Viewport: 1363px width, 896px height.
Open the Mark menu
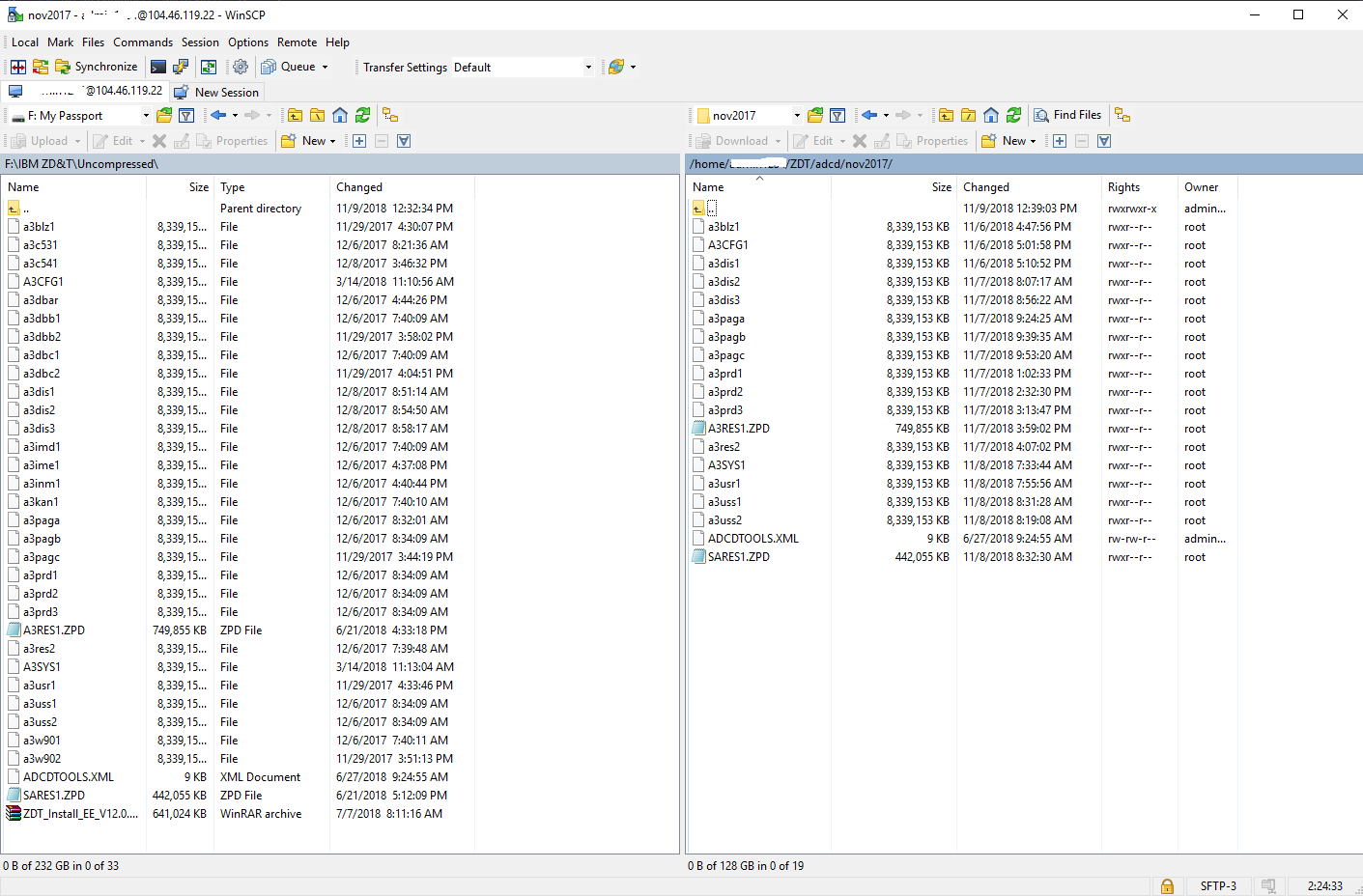pyautogui.click(x=60, y=42)
